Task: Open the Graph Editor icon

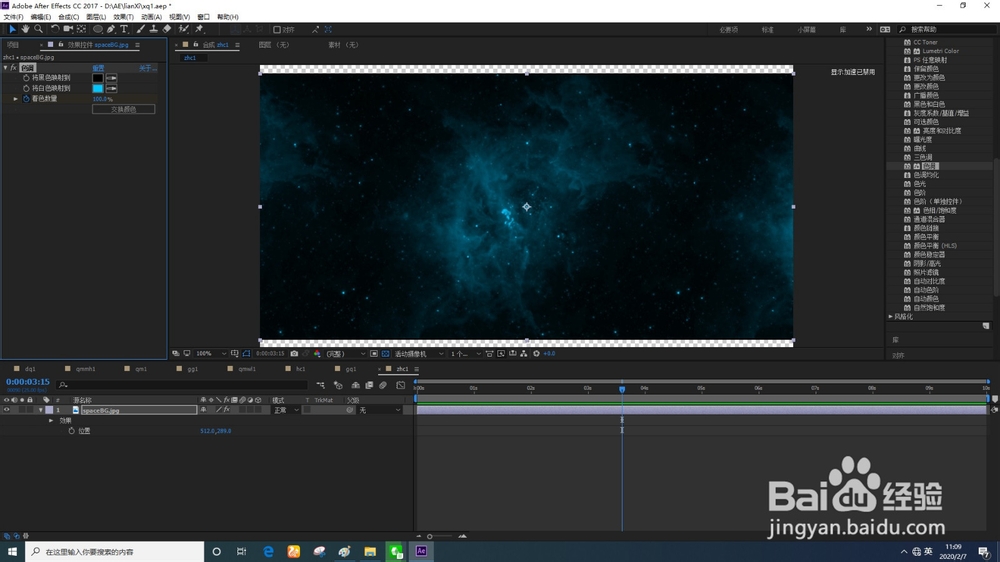Action: (x=401, y=385)
